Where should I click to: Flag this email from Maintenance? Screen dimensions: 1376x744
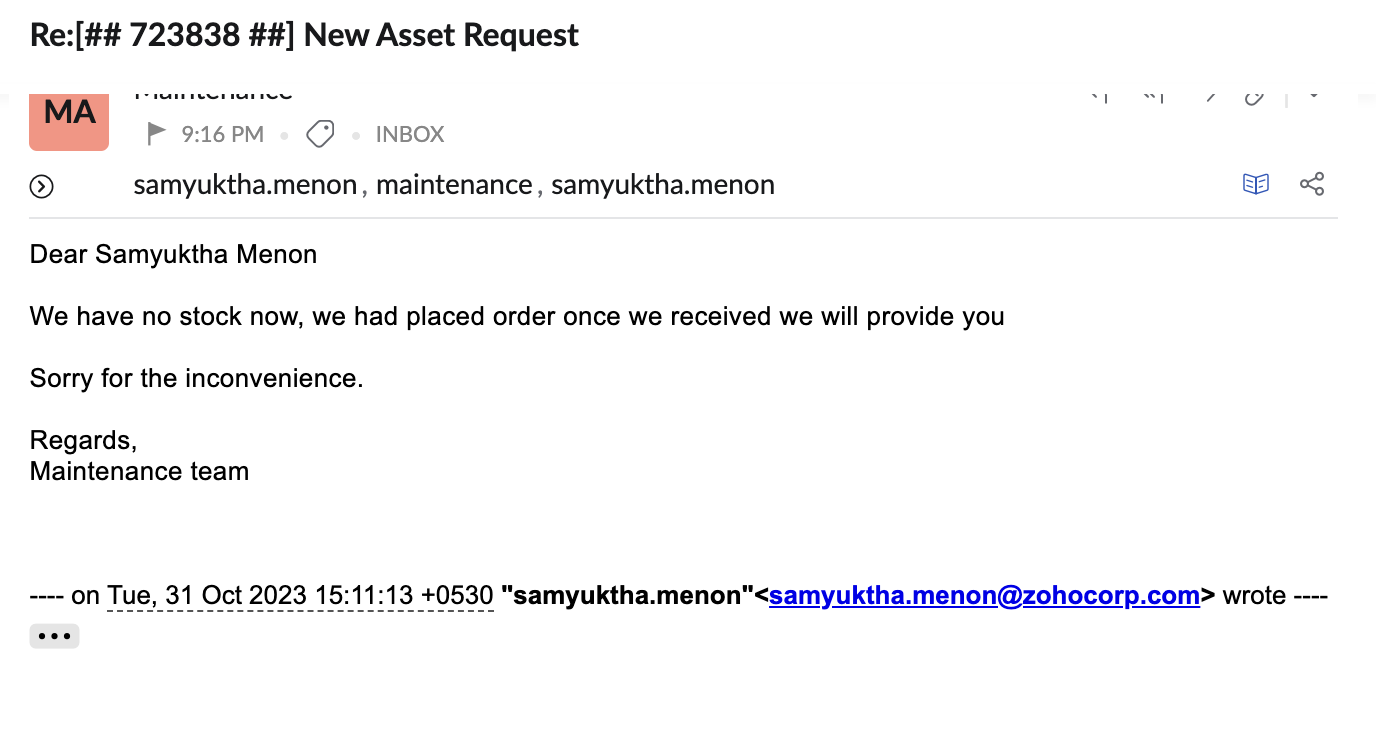156,134
